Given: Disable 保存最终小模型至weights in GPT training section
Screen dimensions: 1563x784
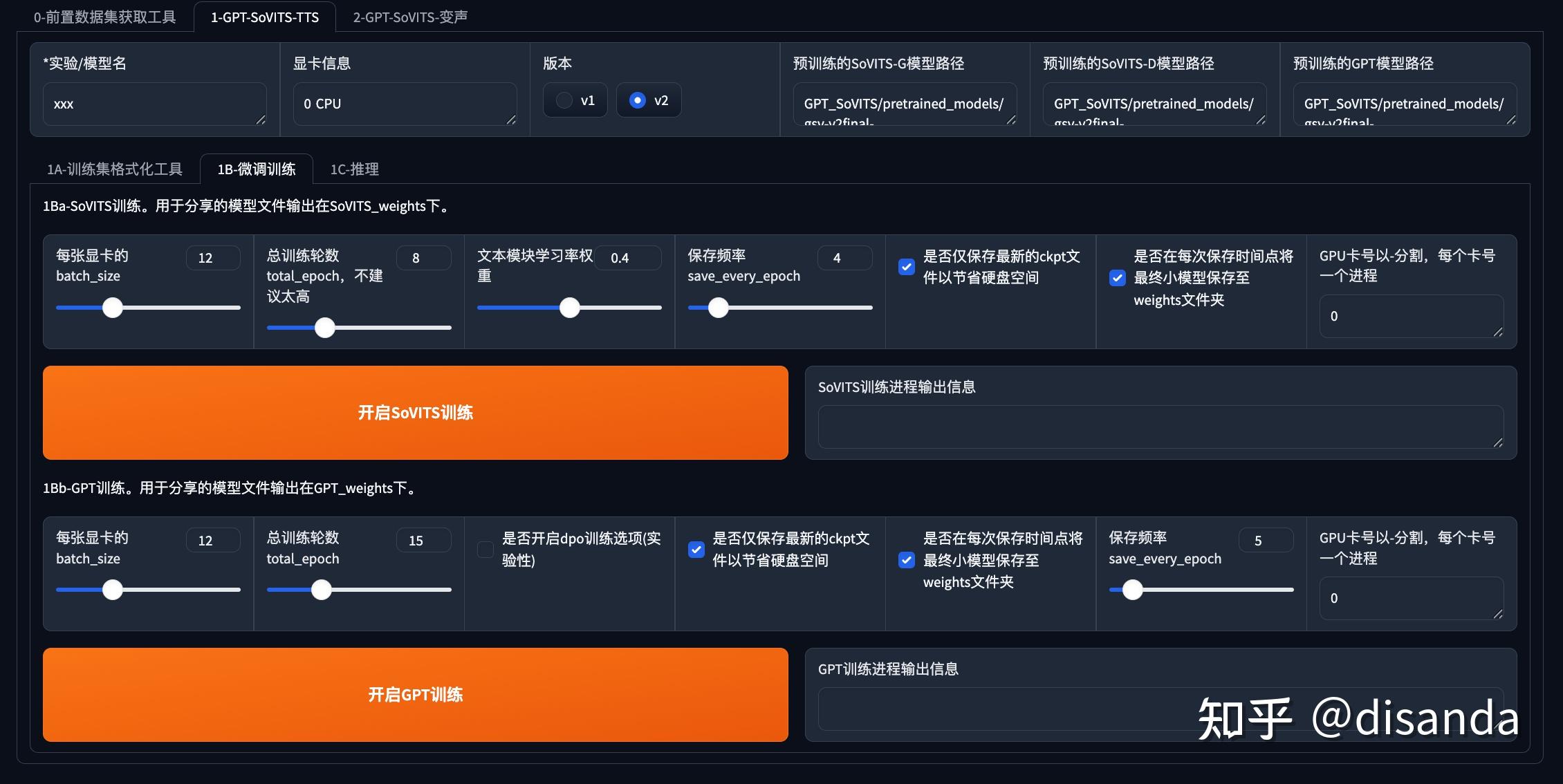Looking at the screenshot, I should [907, 561].
